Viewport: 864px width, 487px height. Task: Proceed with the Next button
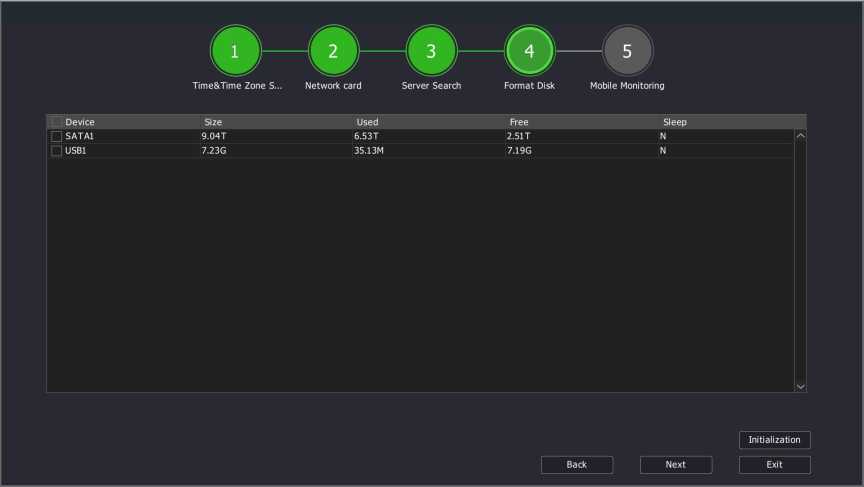(x=676, y=464)
